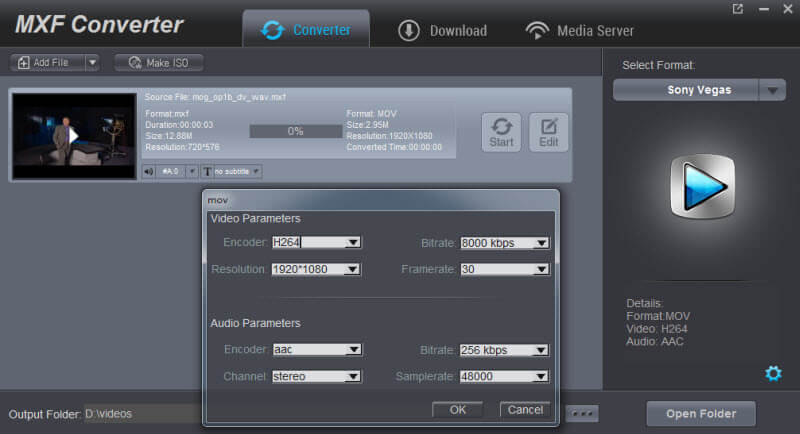
Task: Click the Output Folder path field
Action: point(143,414)
